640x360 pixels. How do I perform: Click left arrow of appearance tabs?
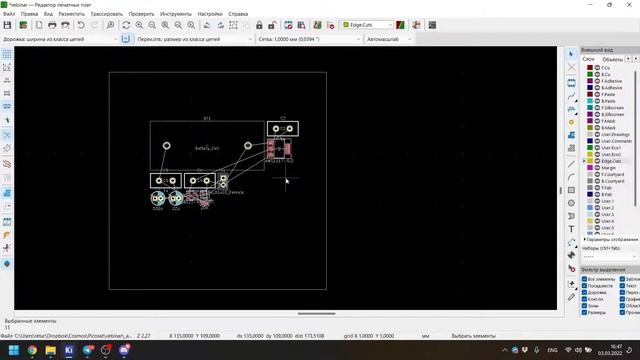pos(628,59)
